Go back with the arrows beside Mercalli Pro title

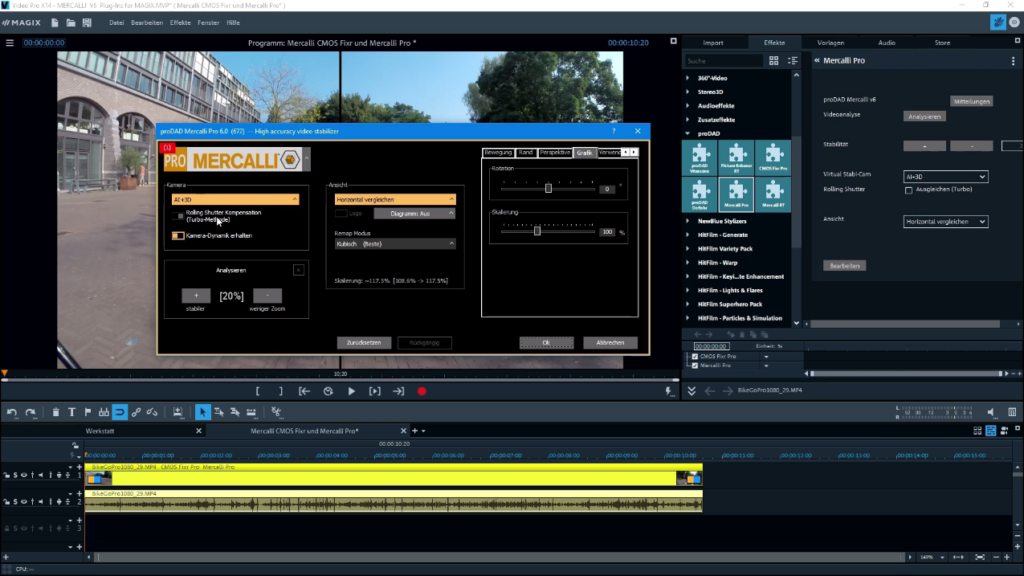(817, 61)
